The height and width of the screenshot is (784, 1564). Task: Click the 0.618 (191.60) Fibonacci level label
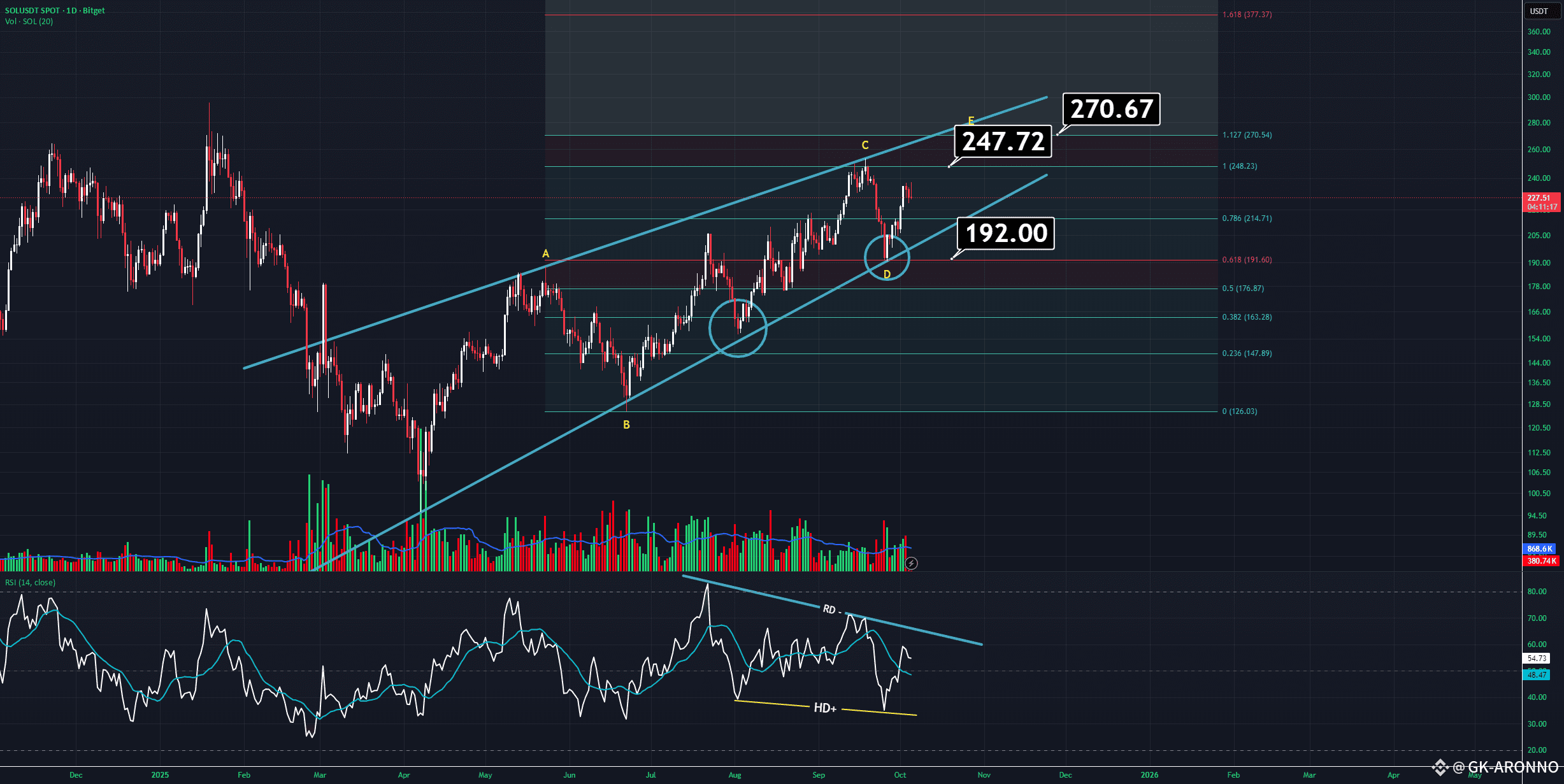(x=1247, y=260)
